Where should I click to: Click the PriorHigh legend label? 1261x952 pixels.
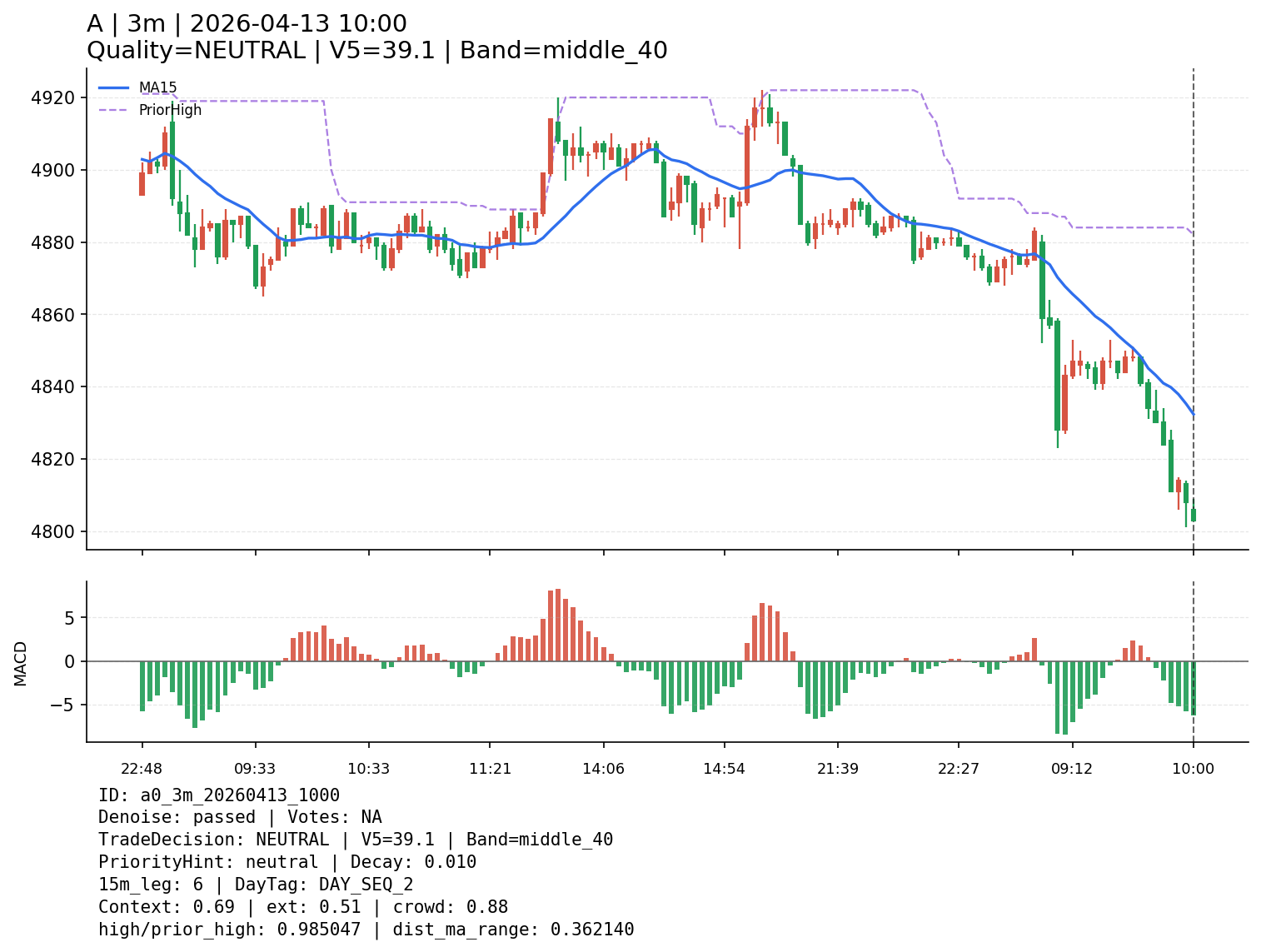coord(170,110)
